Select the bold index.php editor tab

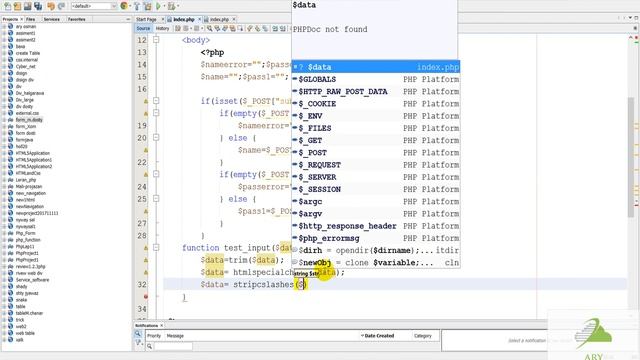point(184,19)
